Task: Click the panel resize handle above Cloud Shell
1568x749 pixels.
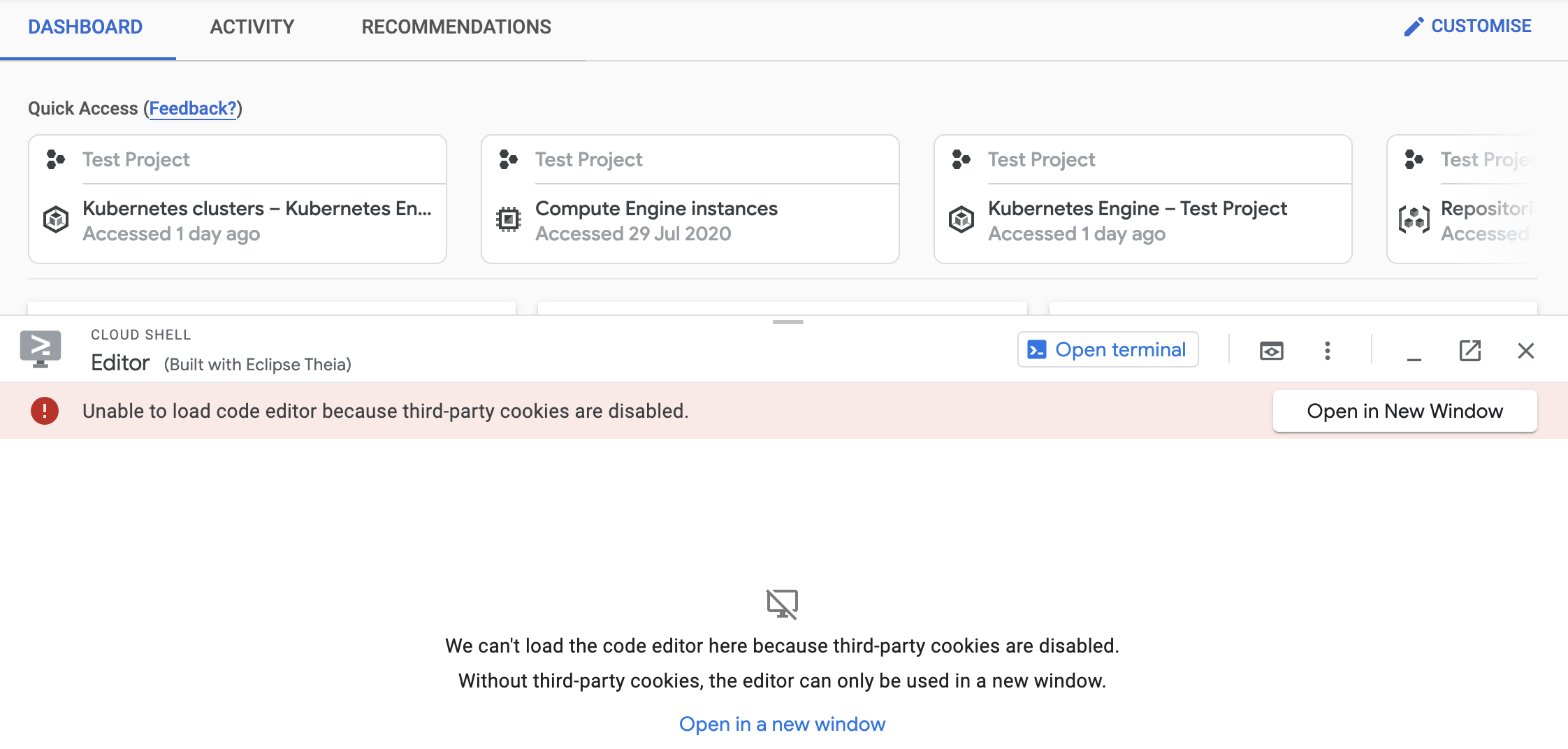Action: (790, 322)
